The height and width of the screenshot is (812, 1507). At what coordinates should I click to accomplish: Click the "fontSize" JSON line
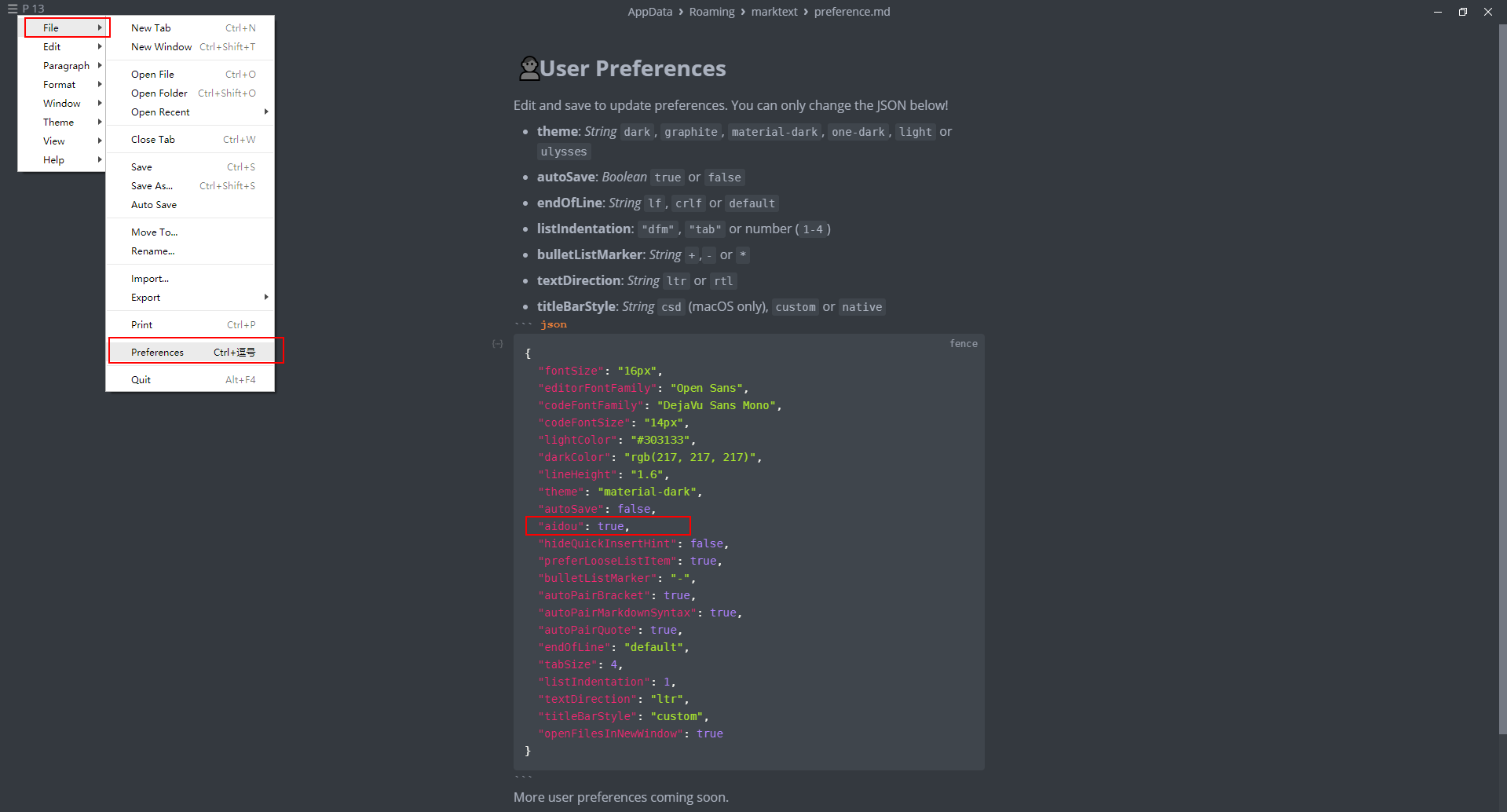point(600,371)
